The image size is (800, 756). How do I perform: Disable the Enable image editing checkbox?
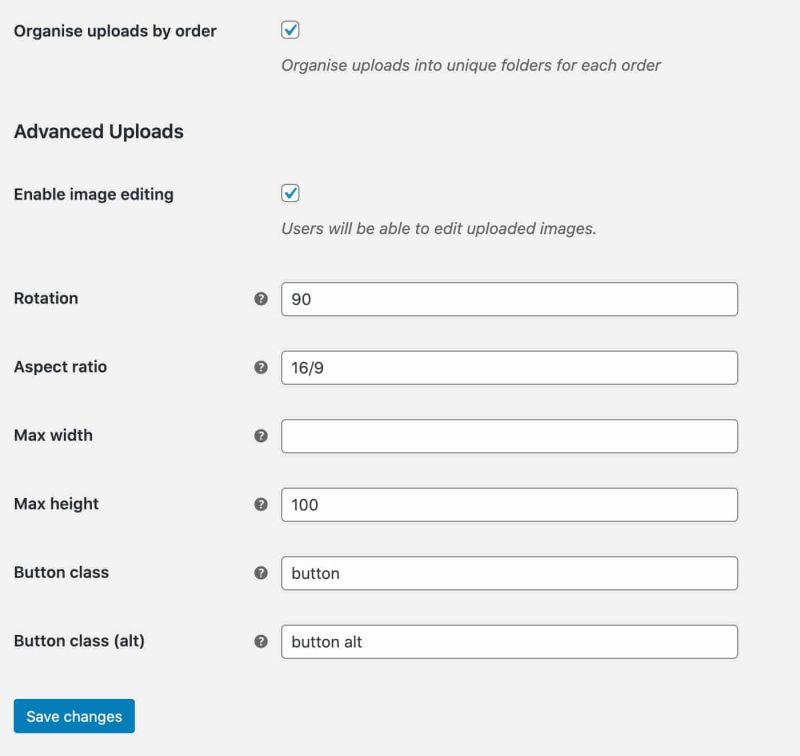(x=291, y=193)
